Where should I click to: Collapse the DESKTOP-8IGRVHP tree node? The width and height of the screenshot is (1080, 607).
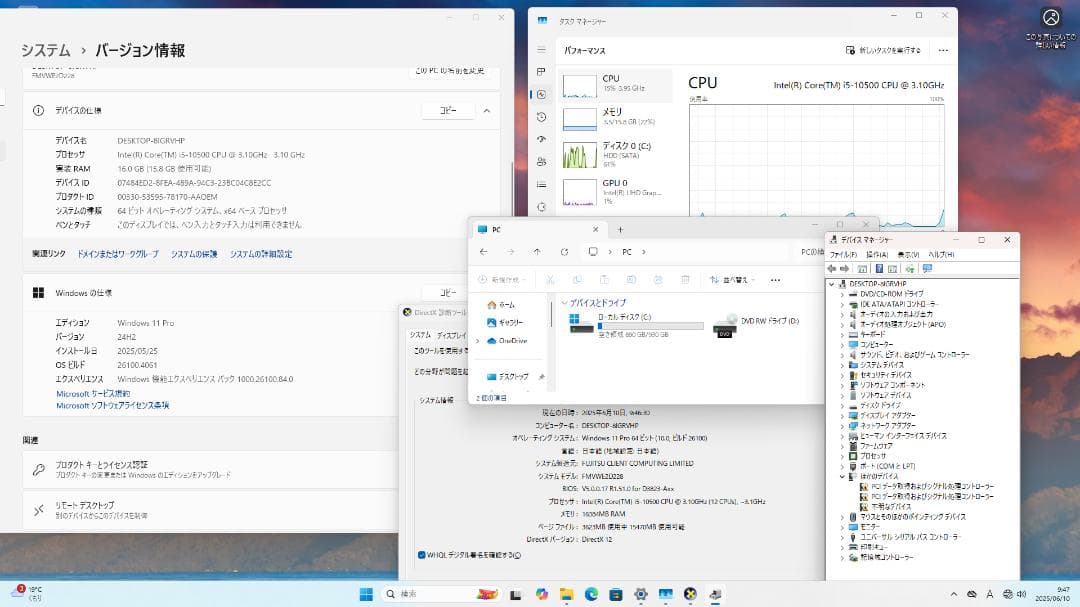[832, 283]
